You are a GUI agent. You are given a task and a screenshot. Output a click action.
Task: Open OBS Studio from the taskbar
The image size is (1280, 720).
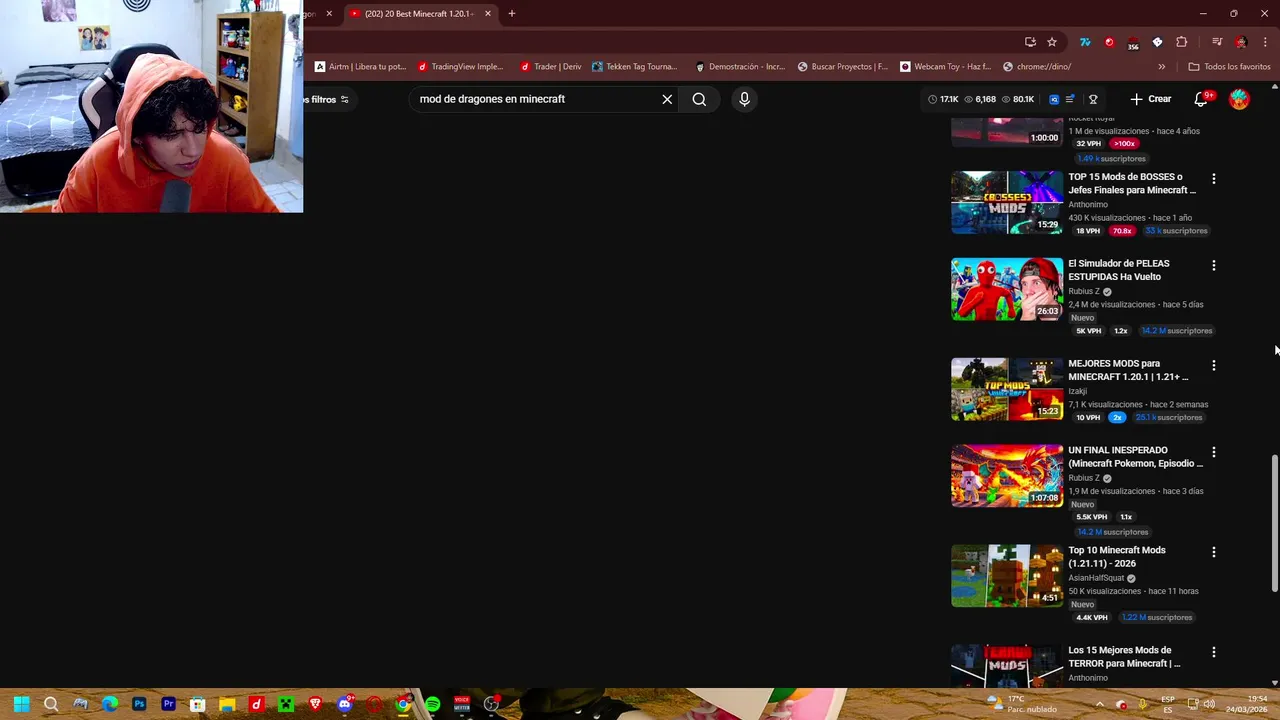coord(491,704)
